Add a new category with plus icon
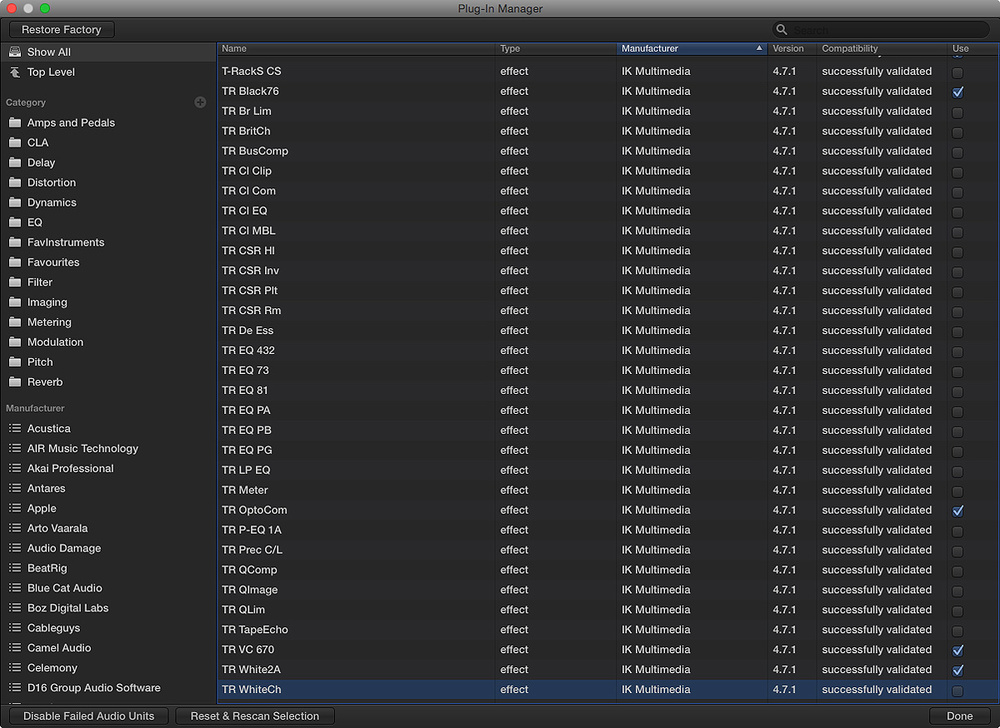 tap(200, 102)
